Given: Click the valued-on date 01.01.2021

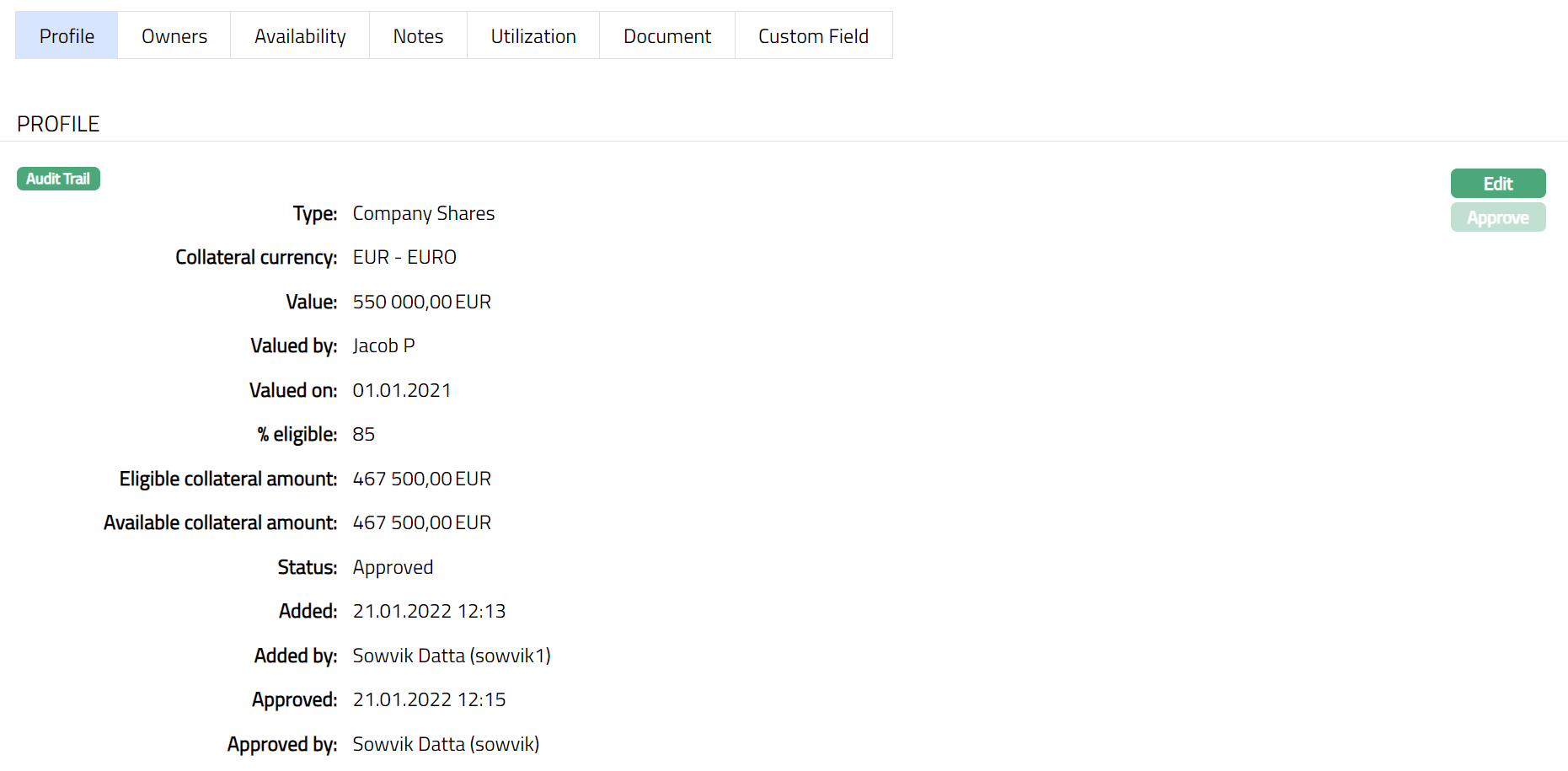Looking at the screenshot, I should click(x=402, y=391).
